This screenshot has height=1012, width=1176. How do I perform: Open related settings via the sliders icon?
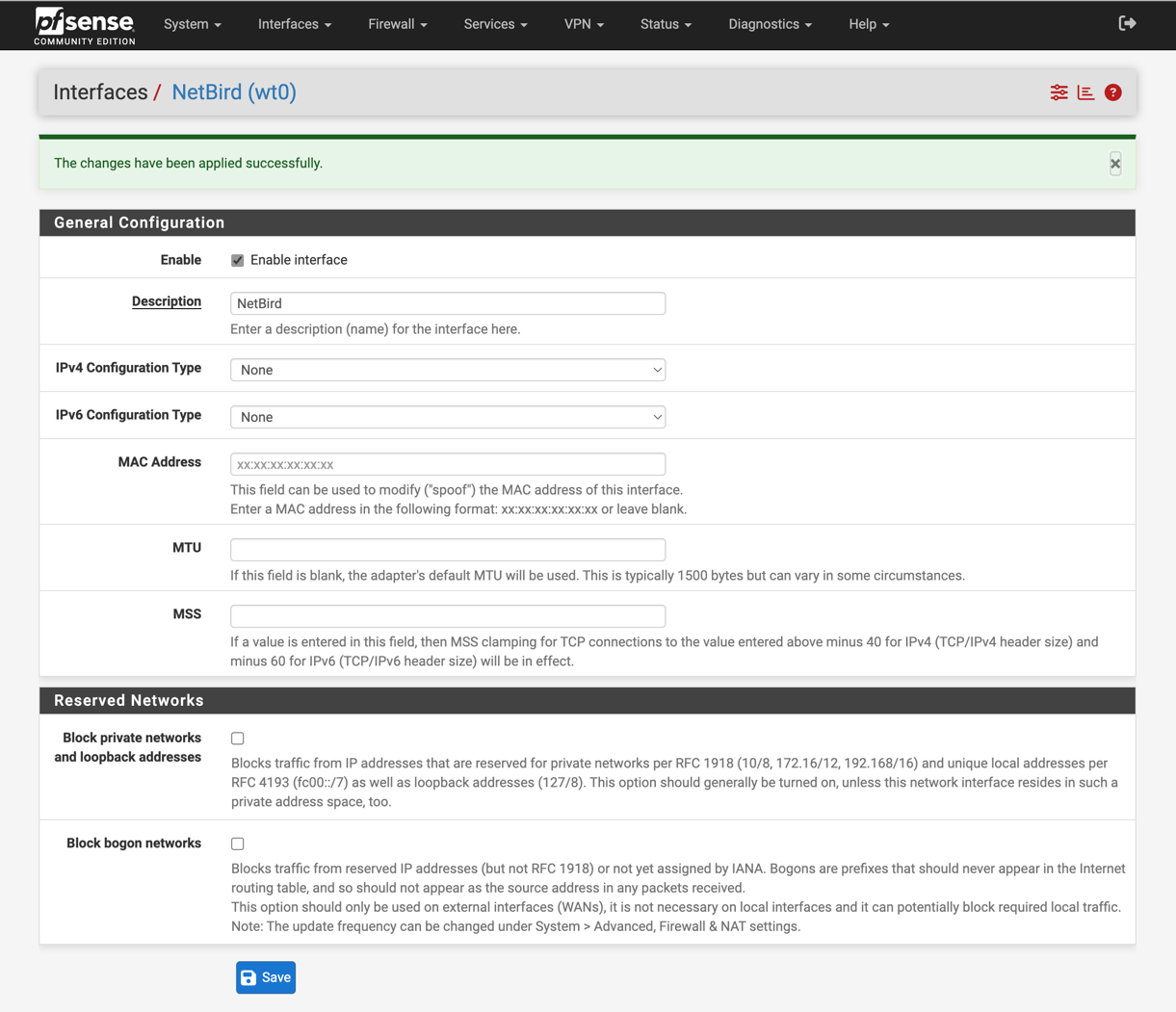pyautogui.click(x=1058, y=91)
